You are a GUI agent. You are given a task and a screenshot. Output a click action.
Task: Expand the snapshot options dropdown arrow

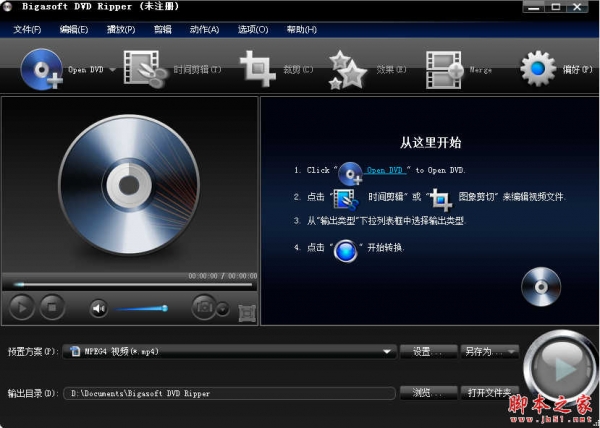pos(223,309)
